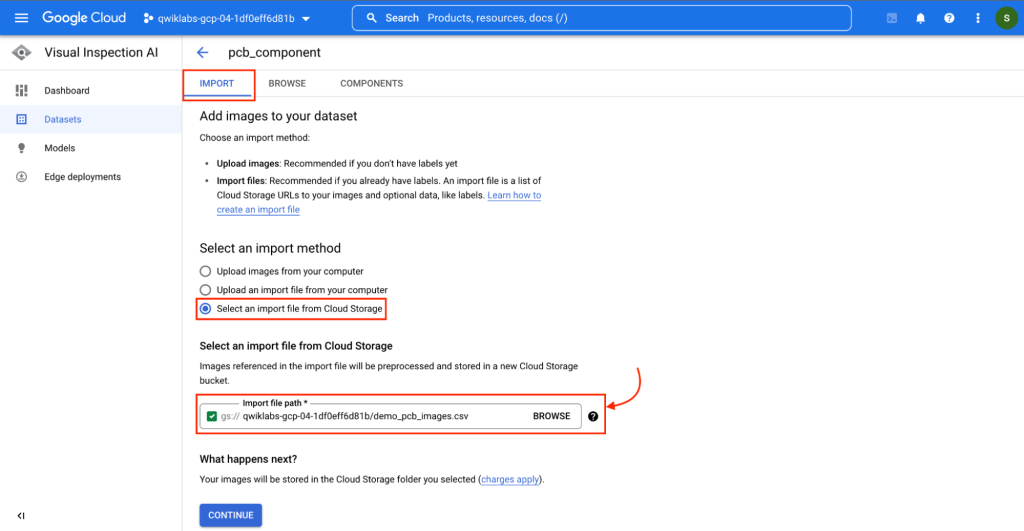The width and height of the screenshot is (1024, 531).
Task: Click the Add images to your dataset heading
Action: [x=278, y=116]
